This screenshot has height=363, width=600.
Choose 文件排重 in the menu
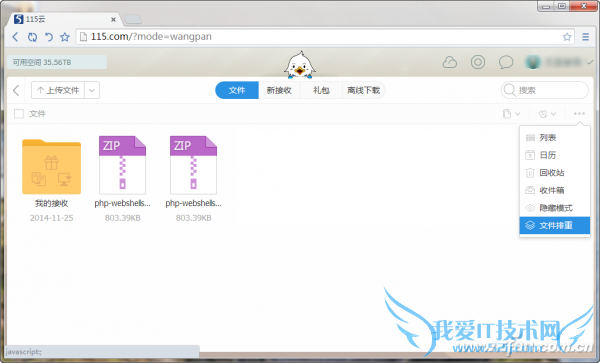coord(554,225)
